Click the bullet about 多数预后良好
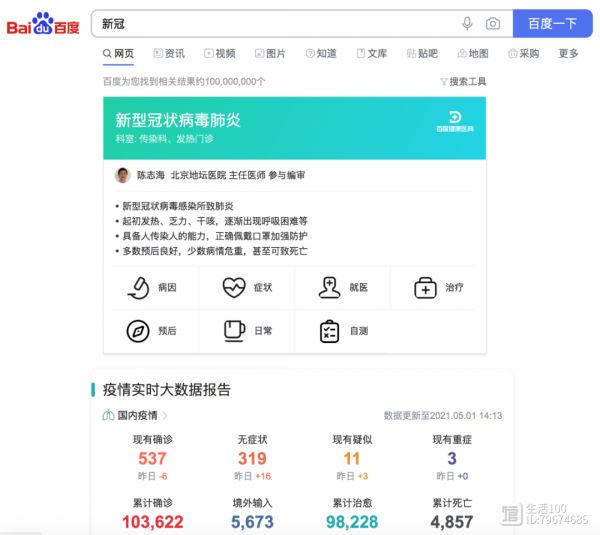The image size is (600, 535). [x=215, y=251]
